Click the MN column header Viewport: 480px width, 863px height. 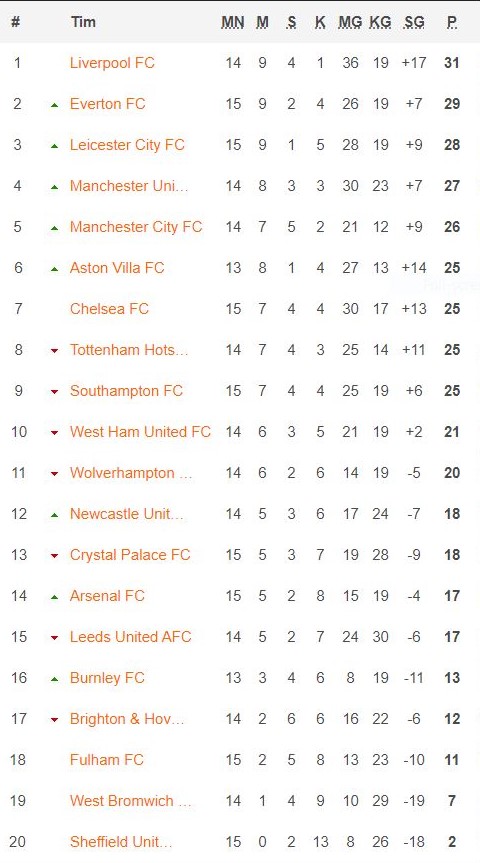click(x=233, y=22)
